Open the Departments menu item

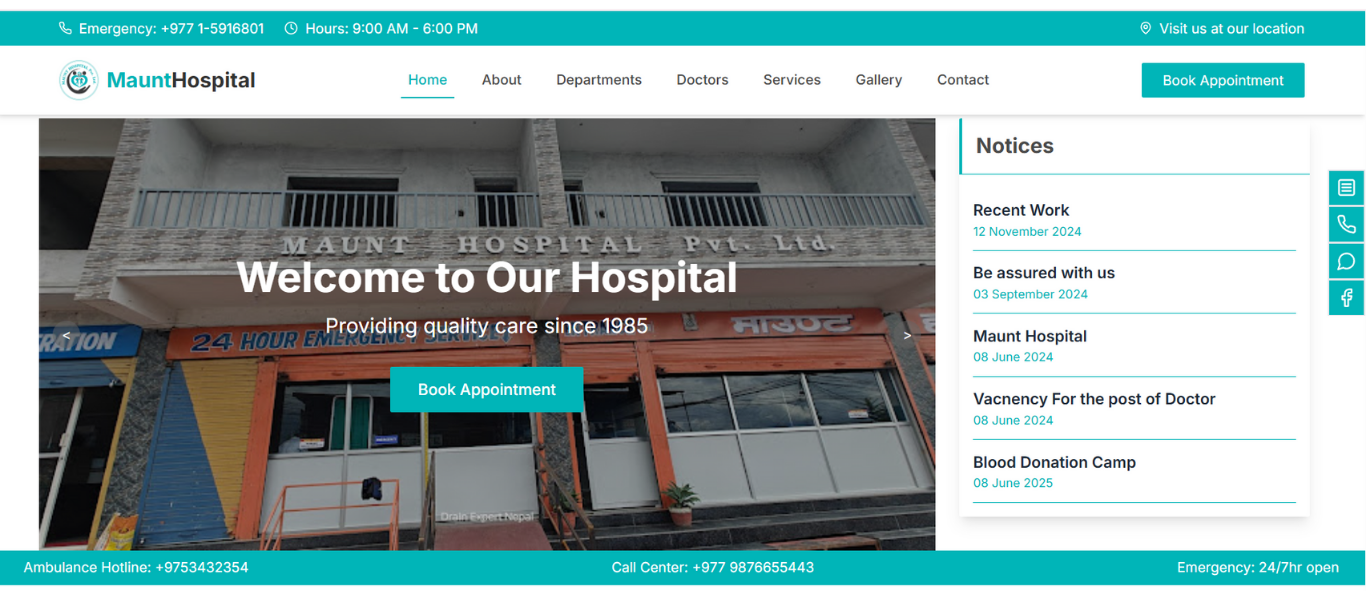click(599, 80)
